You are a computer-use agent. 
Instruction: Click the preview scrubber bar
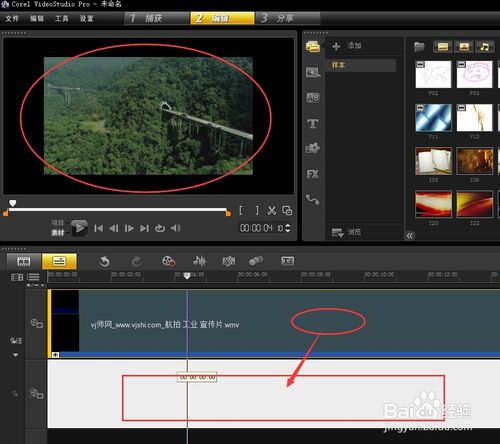117,210
